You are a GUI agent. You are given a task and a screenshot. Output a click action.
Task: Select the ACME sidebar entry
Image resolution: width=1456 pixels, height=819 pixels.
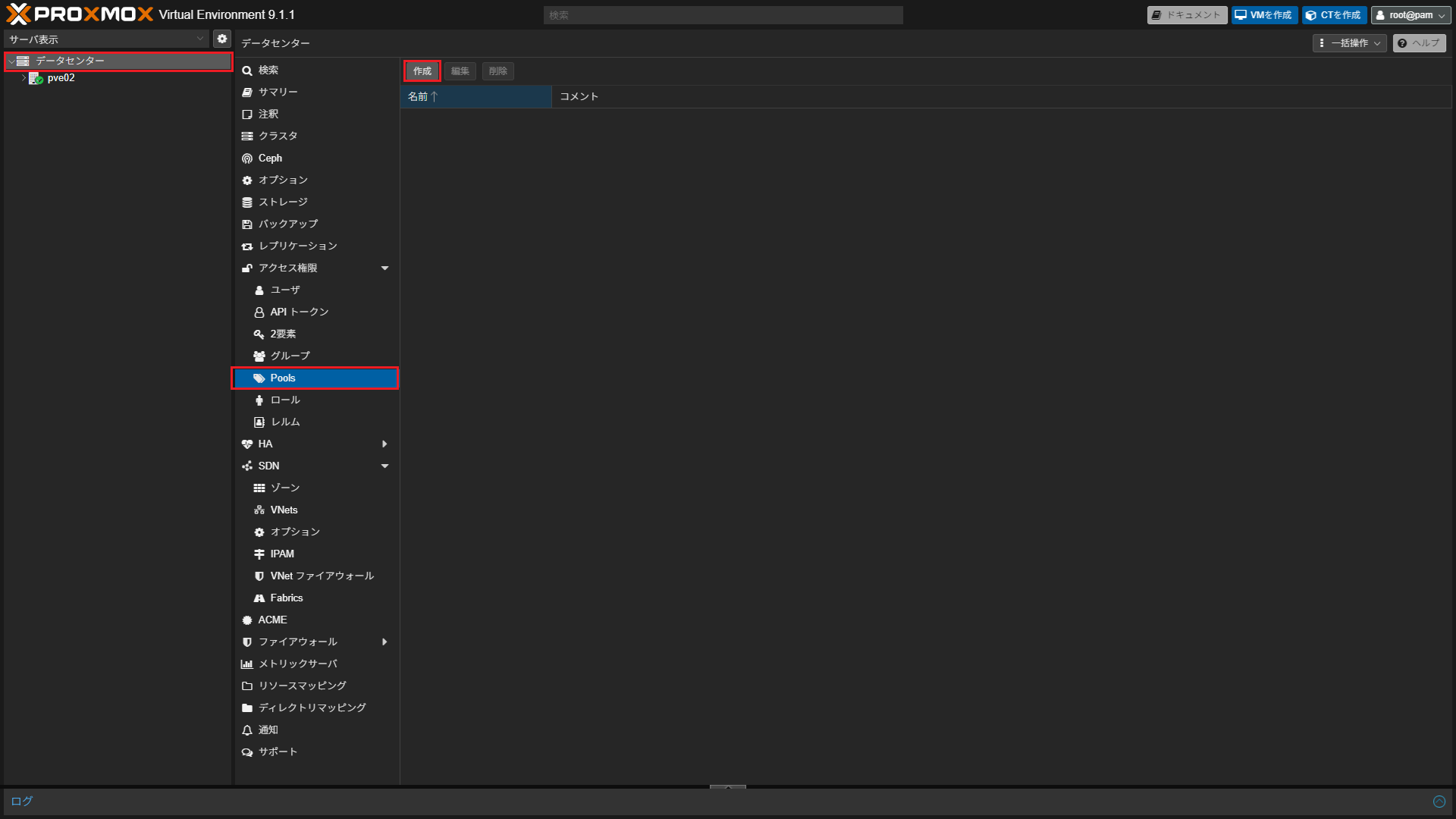click(271, 620)
